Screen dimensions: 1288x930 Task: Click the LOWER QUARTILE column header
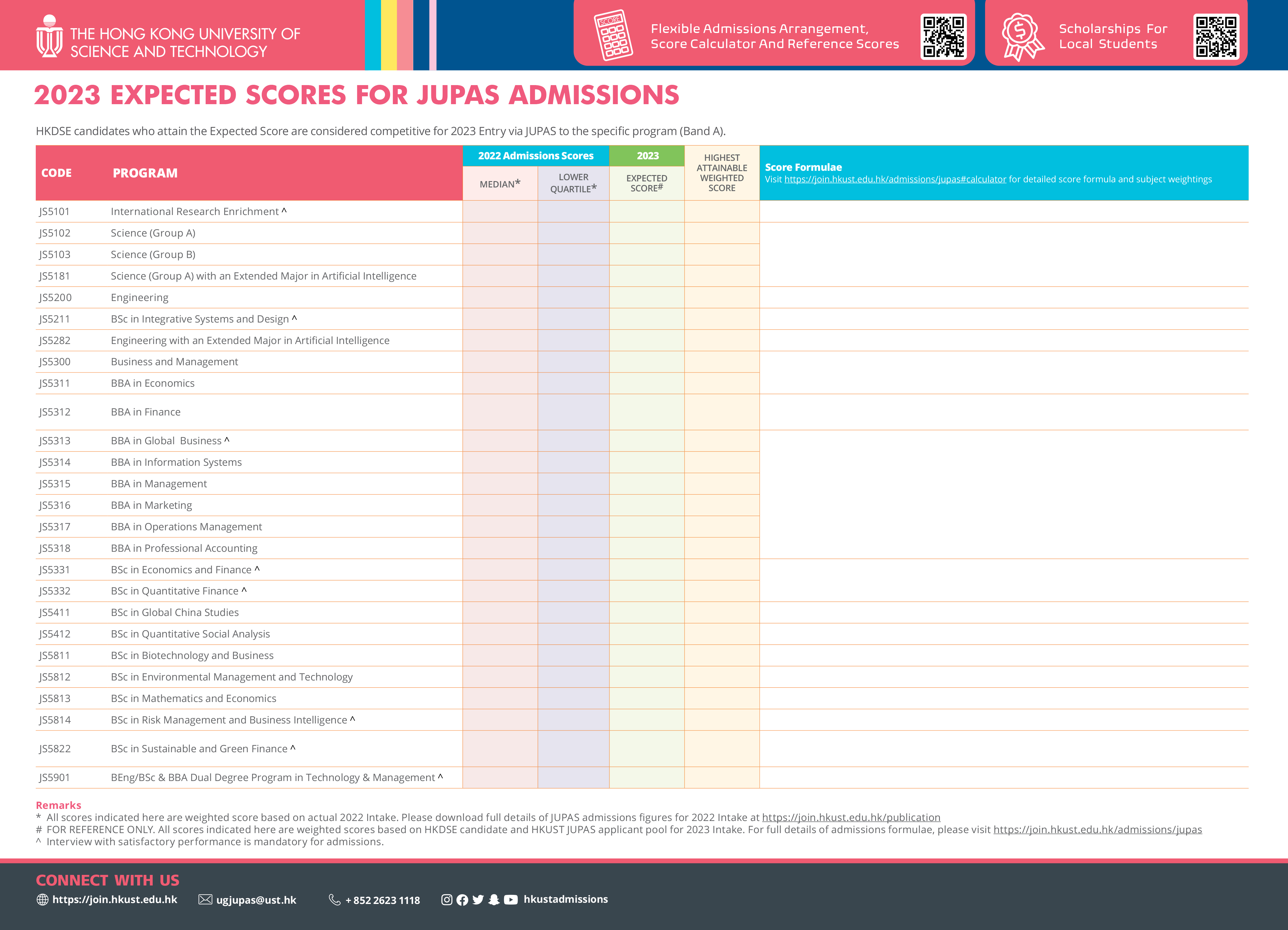click(574, 184)
